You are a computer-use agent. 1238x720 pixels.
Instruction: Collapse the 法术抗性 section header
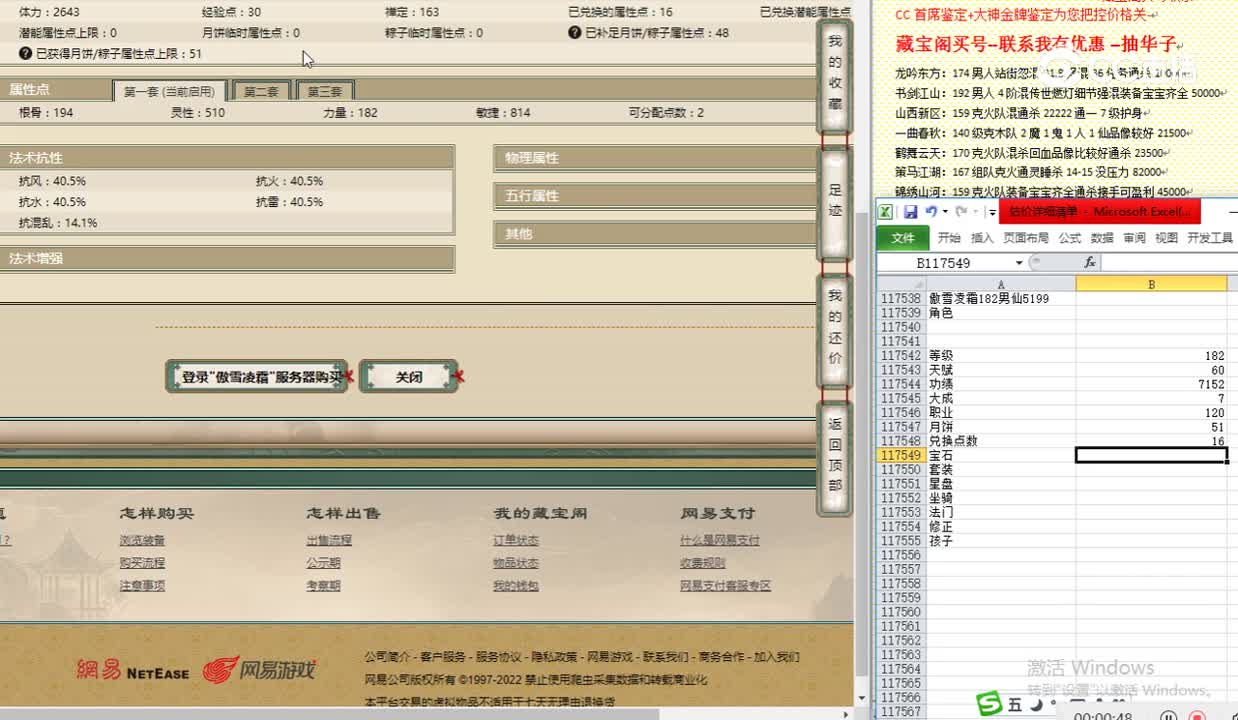tap(226, 158)
